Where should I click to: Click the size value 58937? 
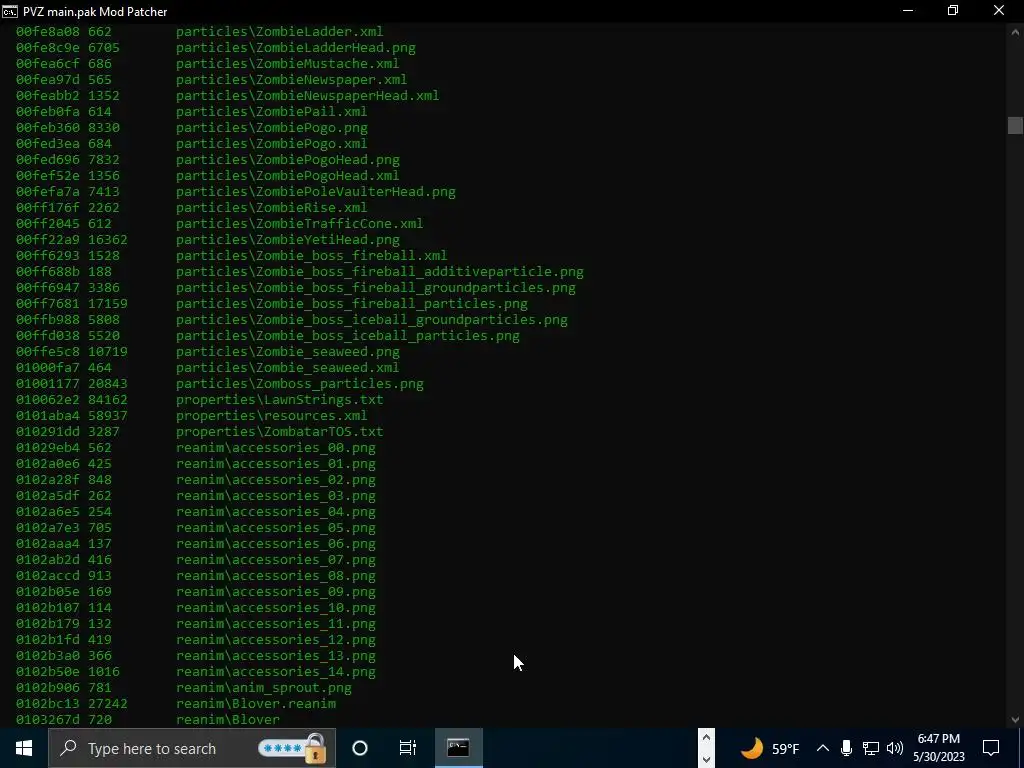click(108, 415)
